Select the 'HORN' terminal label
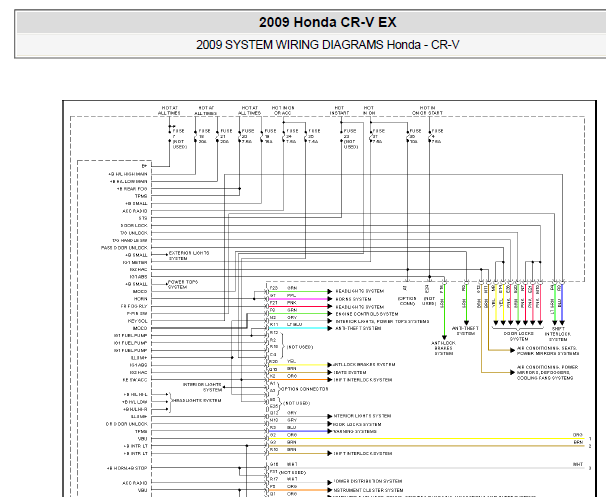 point(141,299)
